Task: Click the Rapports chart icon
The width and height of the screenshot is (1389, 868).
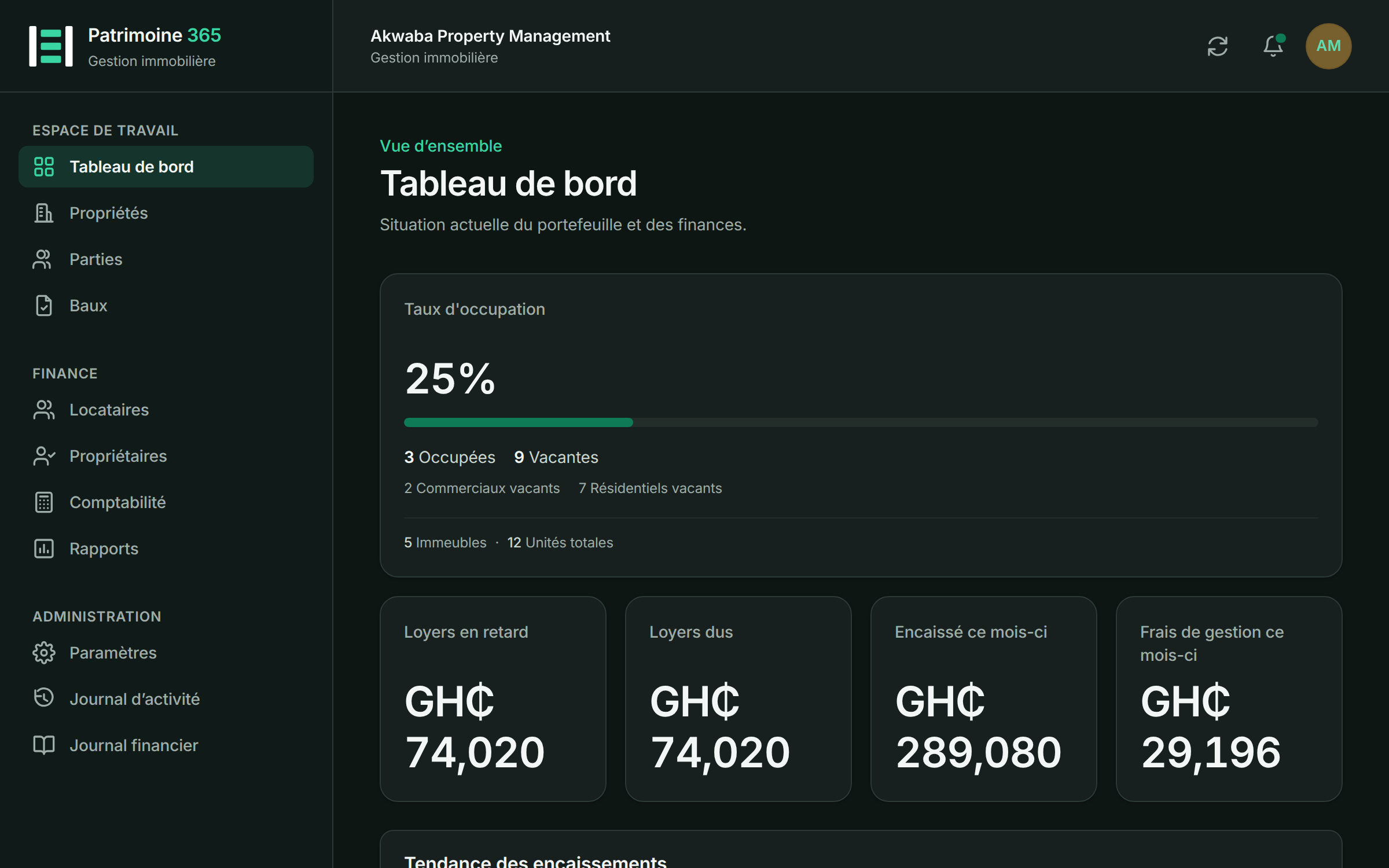Action: coord(44,549)
